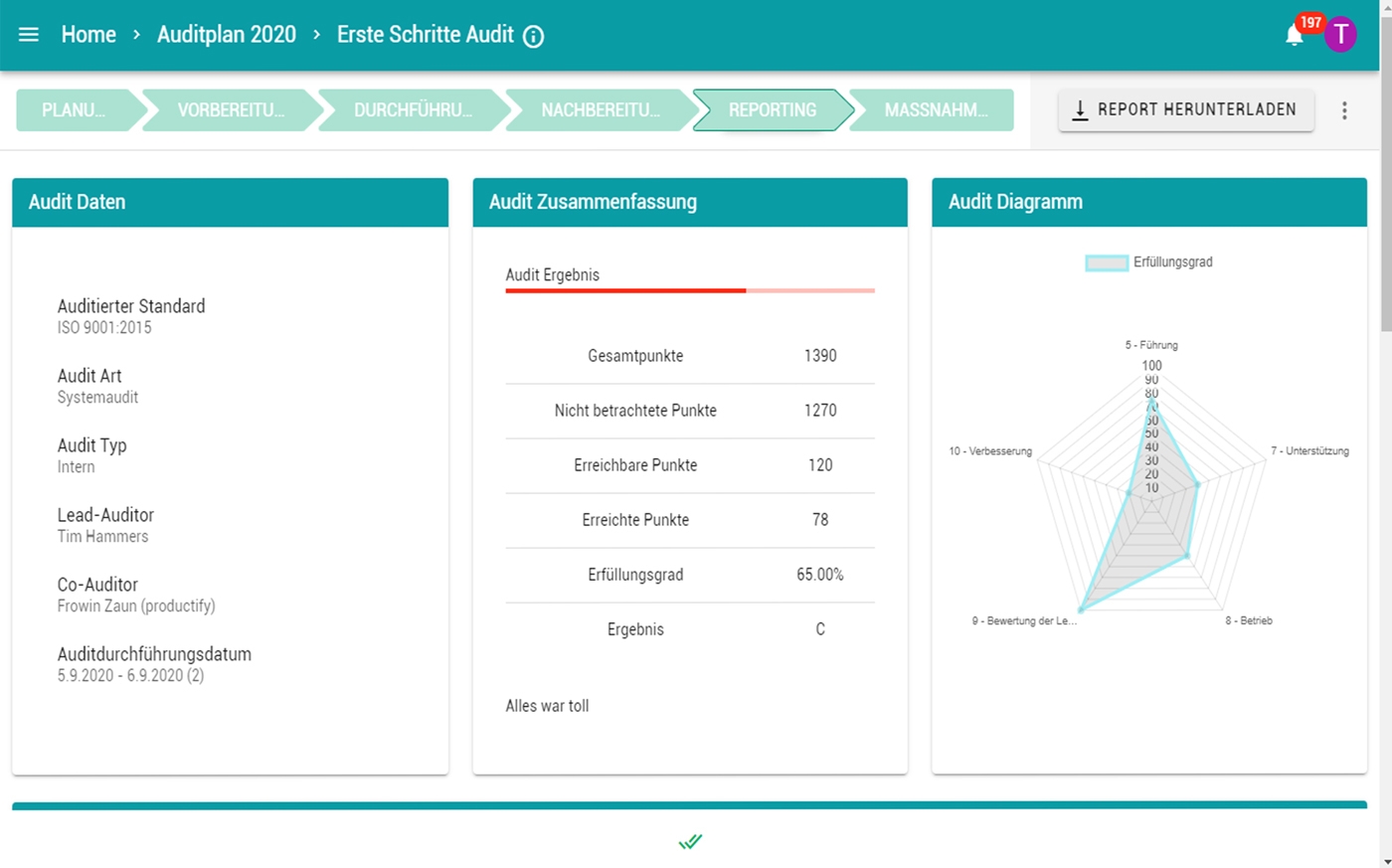Click lead auditor name Tim Hammers
Image resolution: width=1392 pixels, height=868 pixels.
coord(102,536)
